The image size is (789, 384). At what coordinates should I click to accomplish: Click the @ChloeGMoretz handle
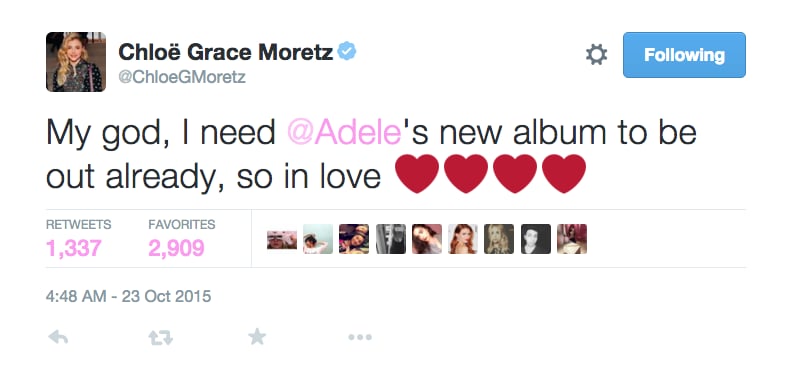[x=182, y=78]
